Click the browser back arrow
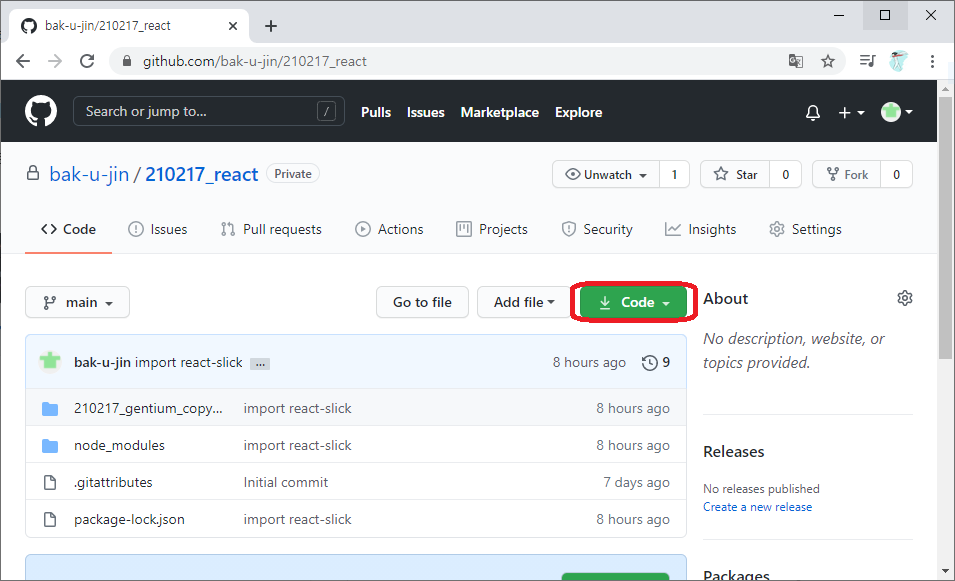The image size is (955, 581). (23, 61)
